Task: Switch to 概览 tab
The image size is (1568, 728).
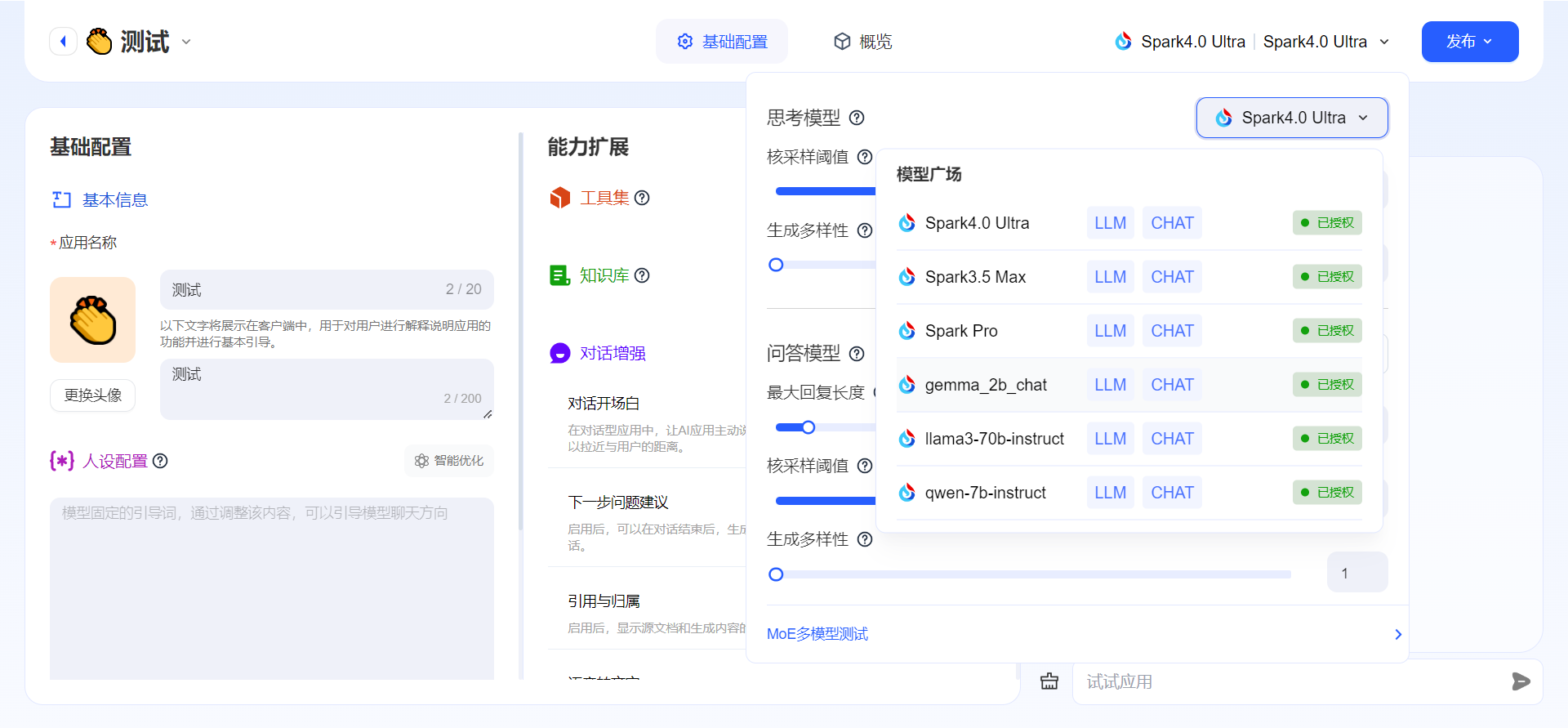Action: [863, 42]
